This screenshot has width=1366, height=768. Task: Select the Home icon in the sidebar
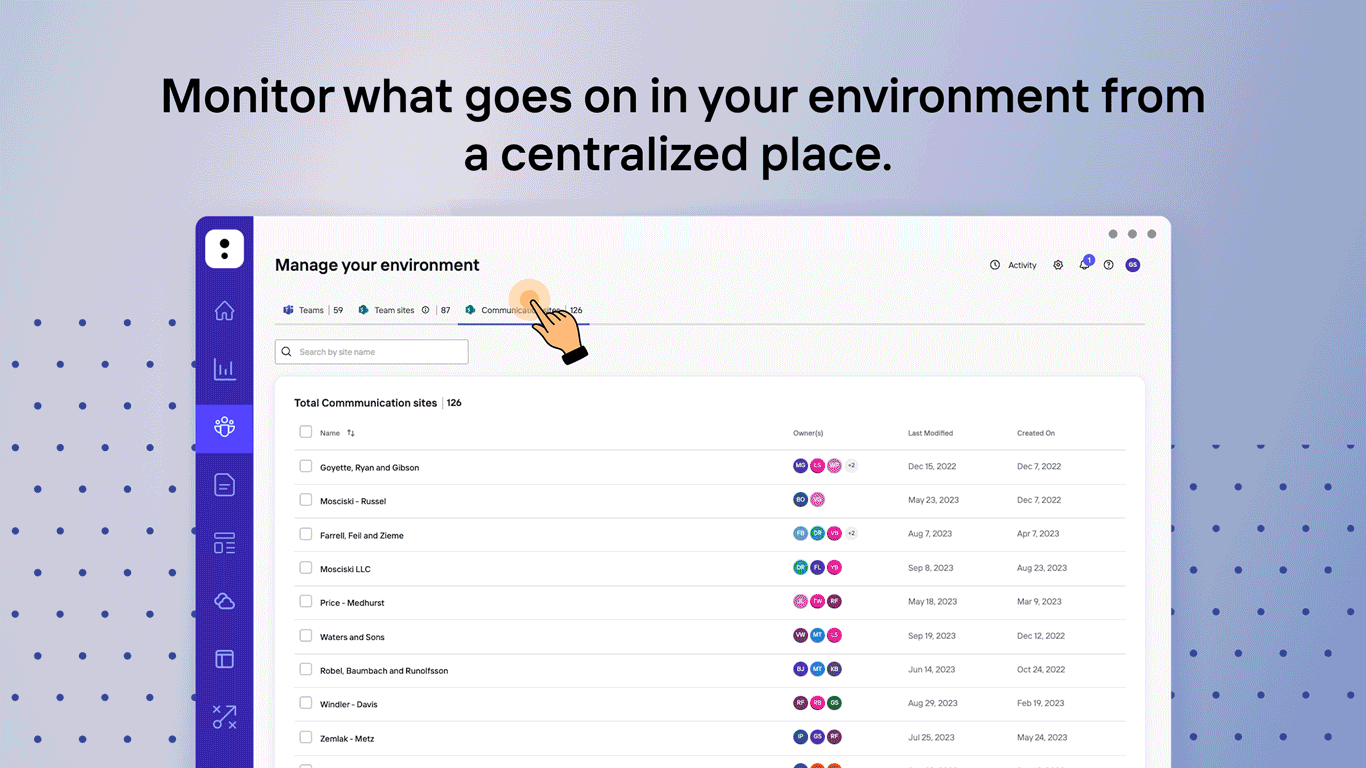[224, 311]
